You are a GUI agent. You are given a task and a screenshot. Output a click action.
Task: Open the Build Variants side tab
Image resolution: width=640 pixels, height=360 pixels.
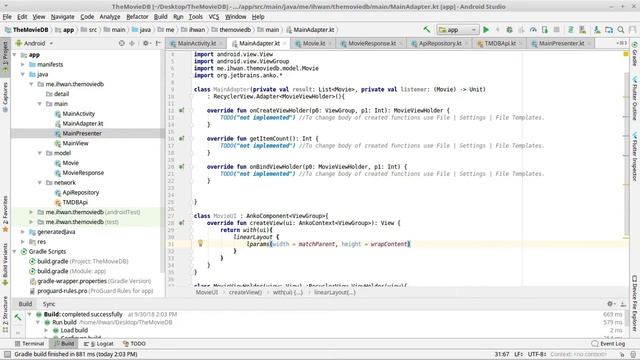(x=5, y=263)
